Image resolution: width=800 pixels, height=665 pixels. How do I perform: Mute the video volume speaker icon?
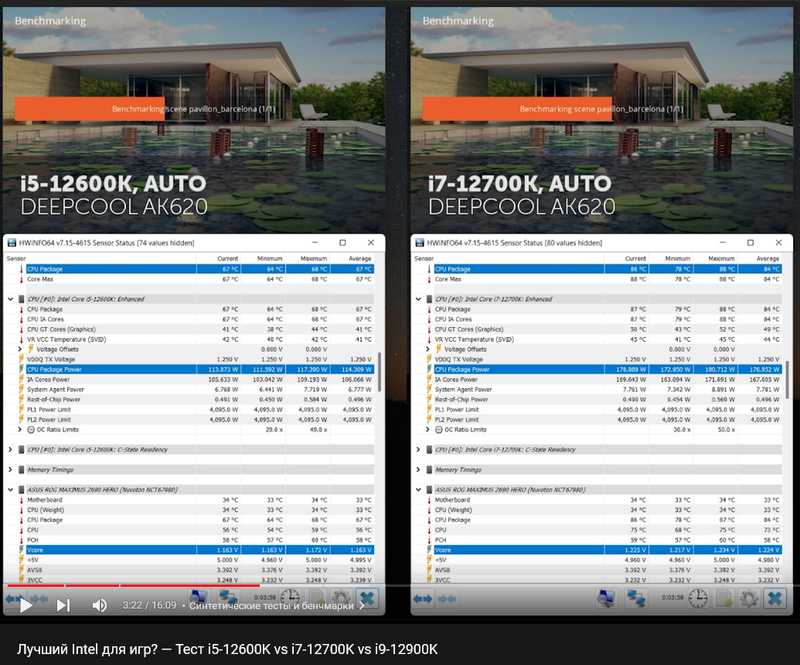pyautogui.click(x=99, y=605)
